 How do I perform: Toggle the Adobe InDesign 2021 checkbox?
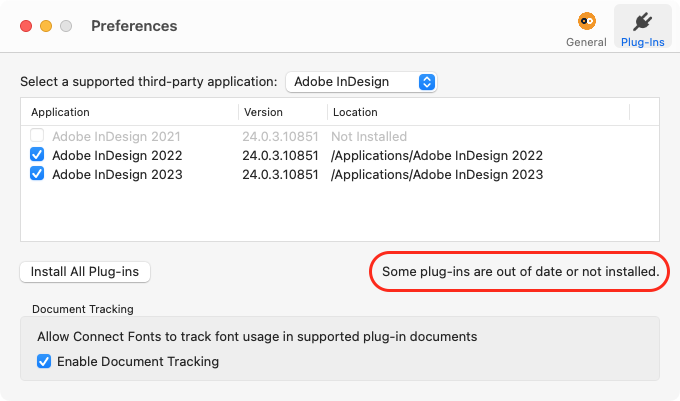pos(37,136)
